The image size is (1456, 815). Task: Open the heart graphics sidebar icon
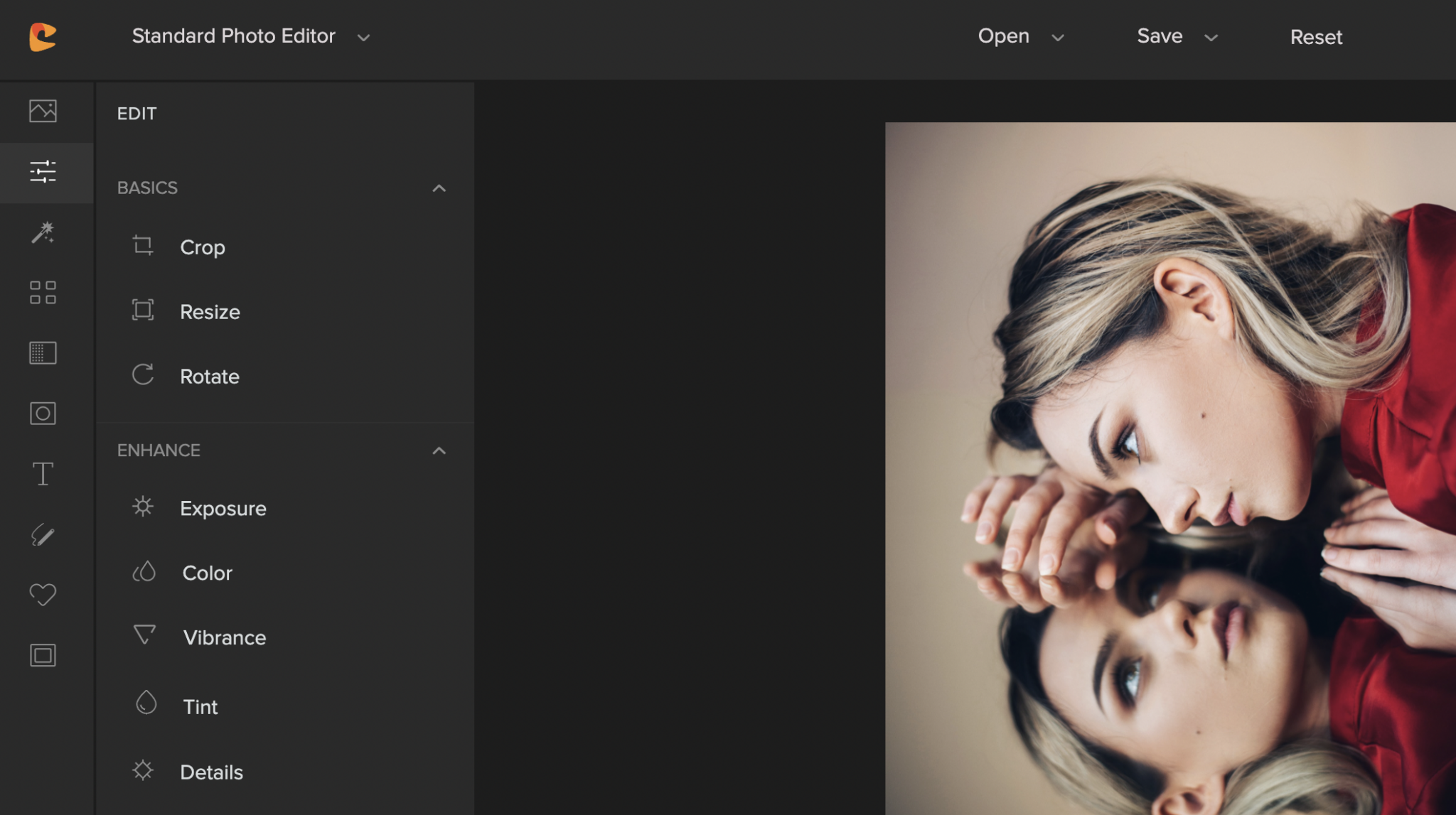43,595
